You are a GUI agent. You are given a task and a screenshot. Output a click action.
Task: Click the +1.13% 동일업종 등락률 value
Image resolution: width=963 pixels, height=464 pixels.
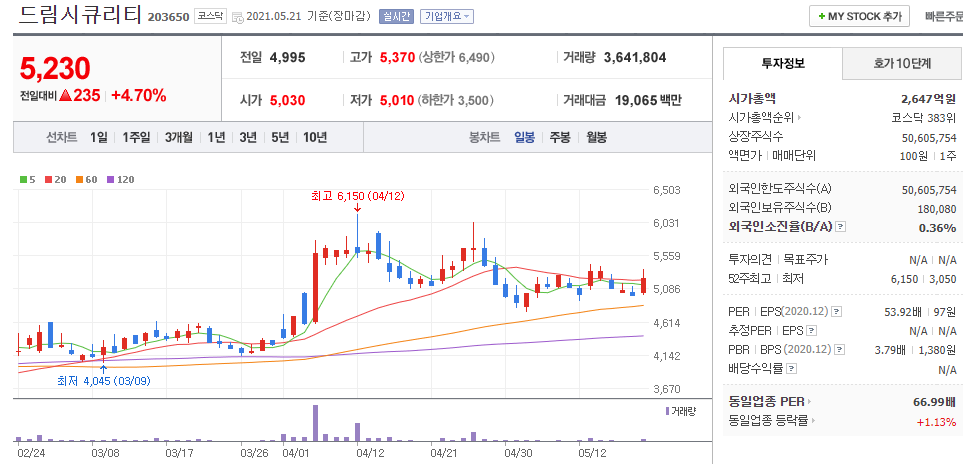[x=936, y=422]
